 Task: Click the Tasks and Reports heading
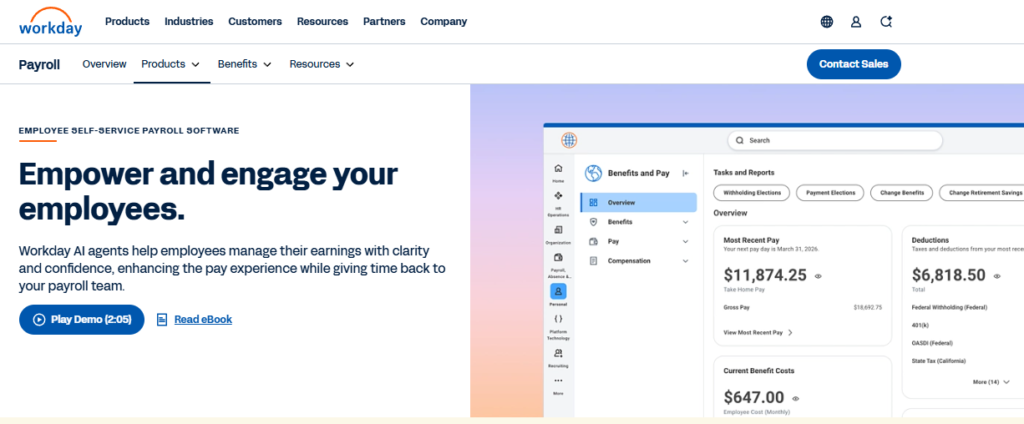tap(744, 172)
